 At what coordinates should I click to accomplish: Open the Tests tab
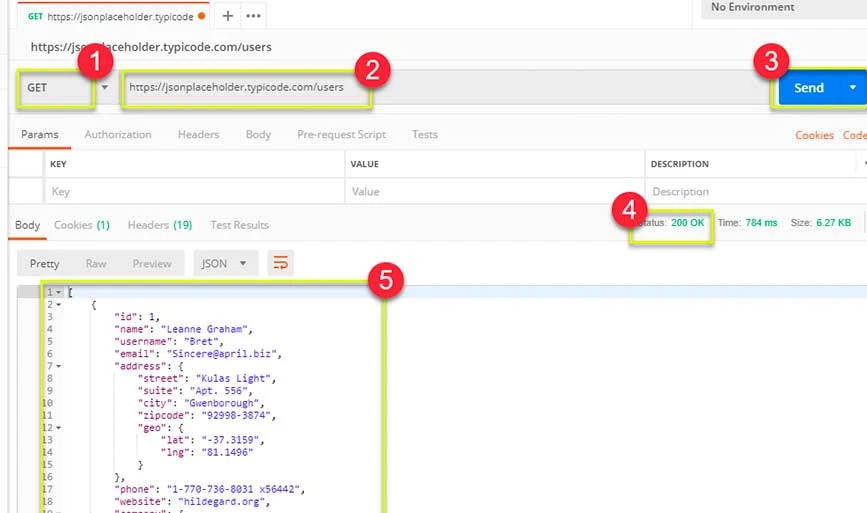pyautogui.click(x=425, y=134)
